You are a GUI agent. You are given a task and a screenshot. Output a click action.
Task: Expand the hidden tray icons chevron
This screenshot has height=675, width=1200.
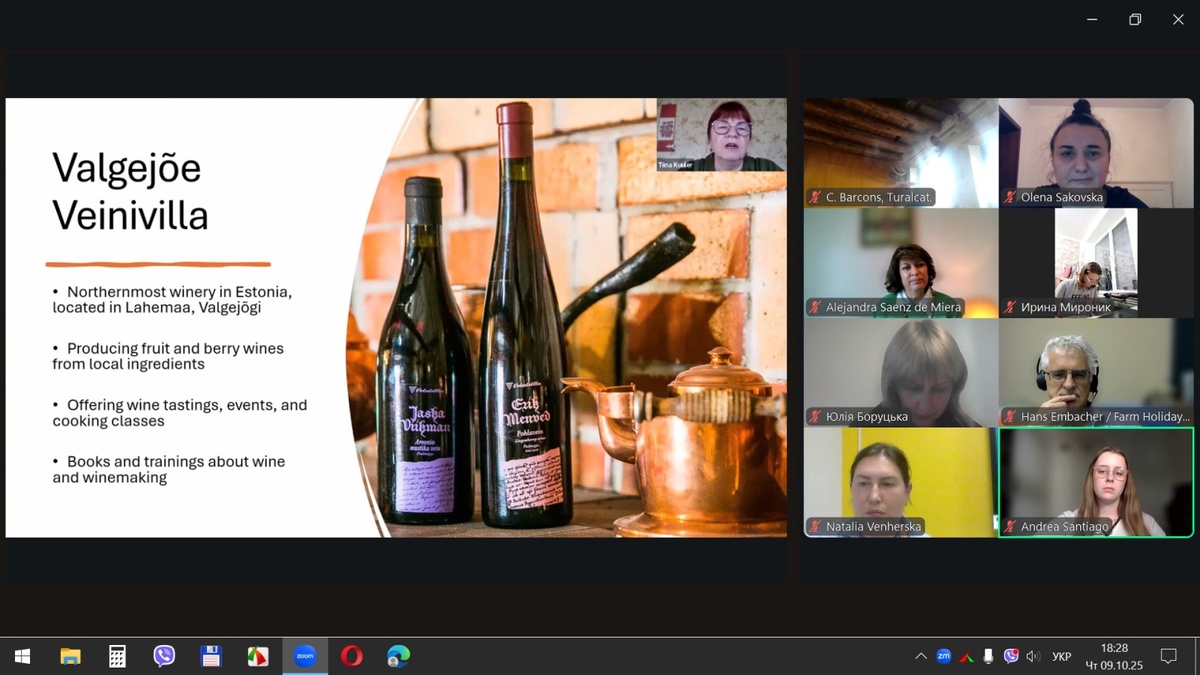point(920,656)
